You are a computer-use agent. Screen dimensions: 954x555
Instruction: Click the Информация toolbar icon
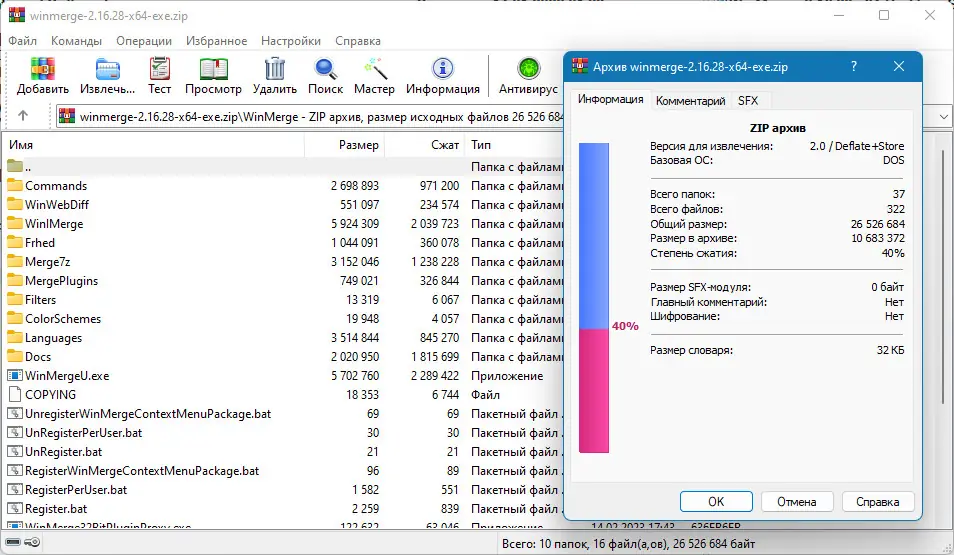(442, 69)
